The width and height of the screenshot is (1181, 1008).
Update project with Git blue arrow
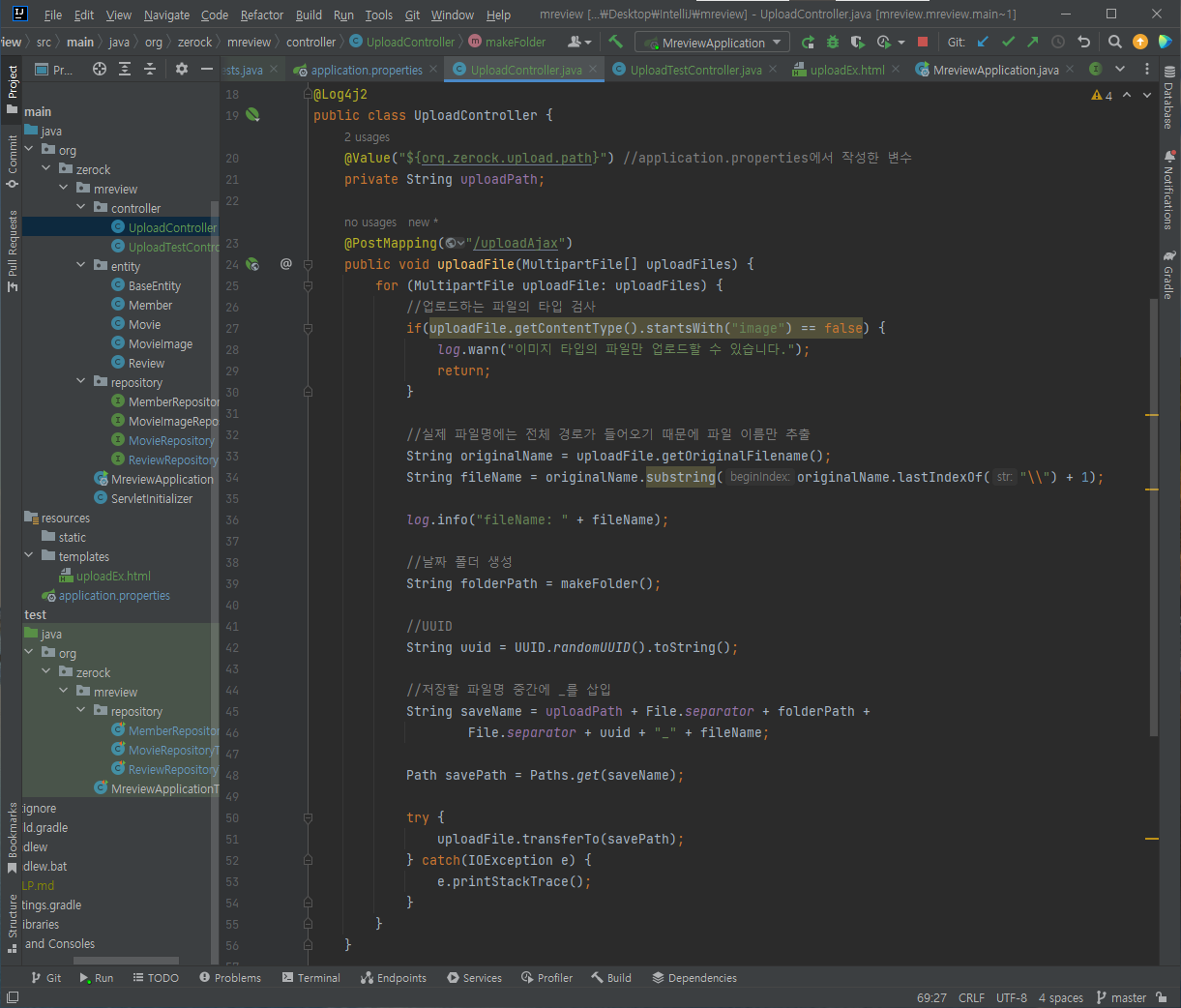tap(983, 42)
